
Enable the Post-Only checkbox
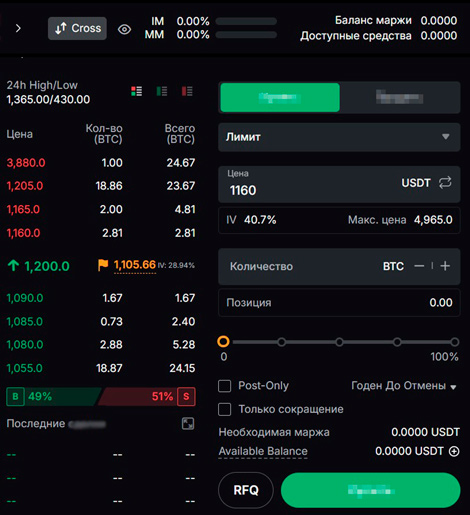(224, 386)
